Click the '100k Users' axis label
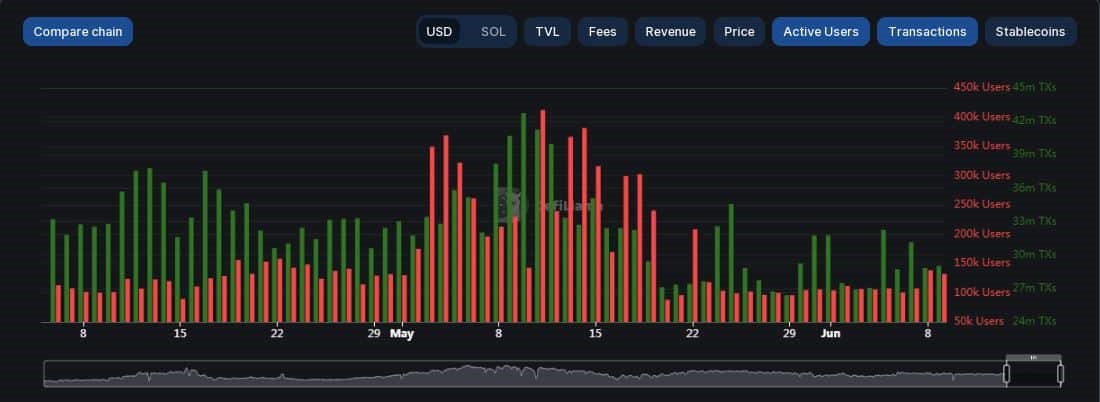 (981, 292)
